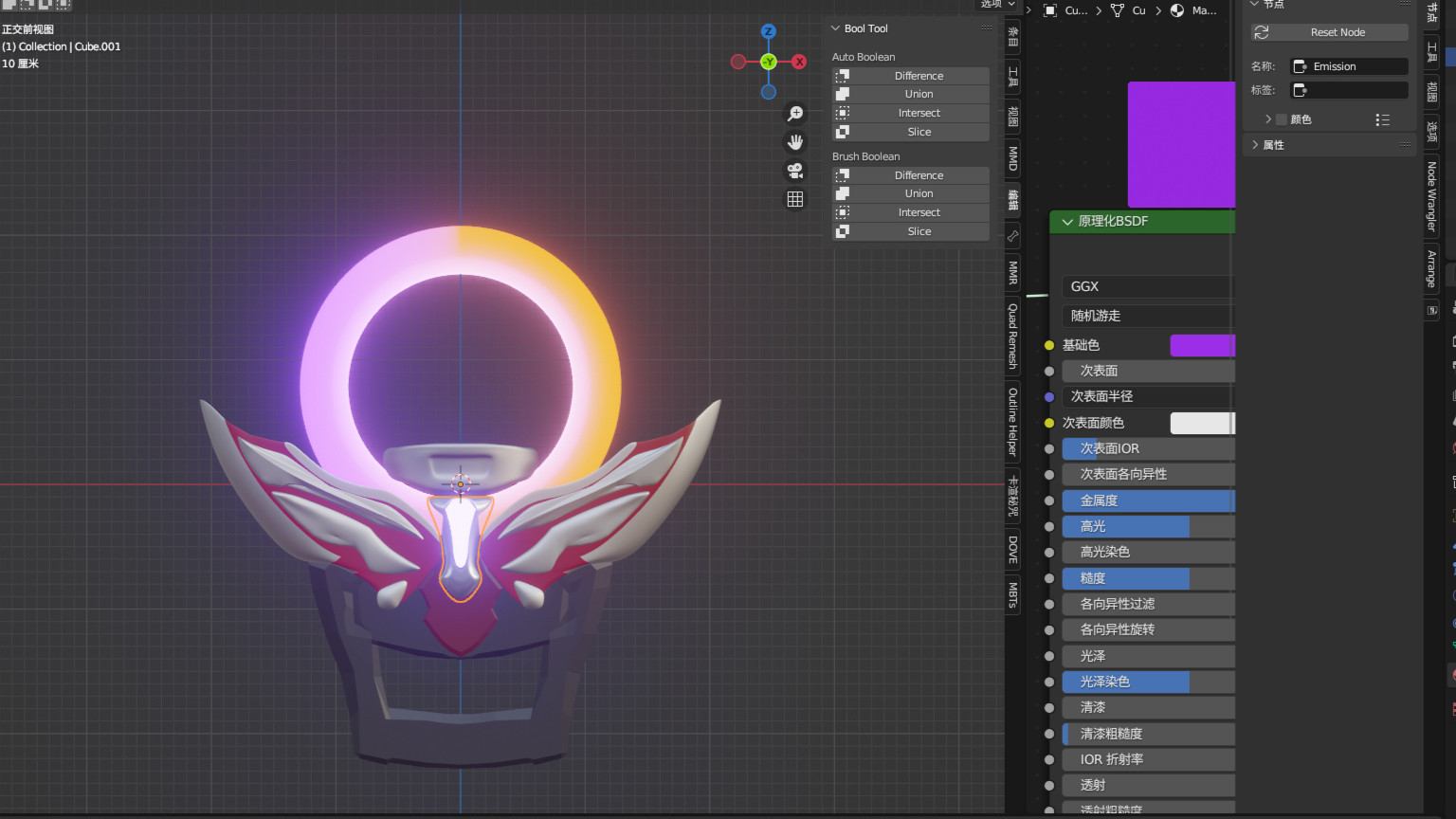Click the purple 基础色 color swatch

[1202, 345]
